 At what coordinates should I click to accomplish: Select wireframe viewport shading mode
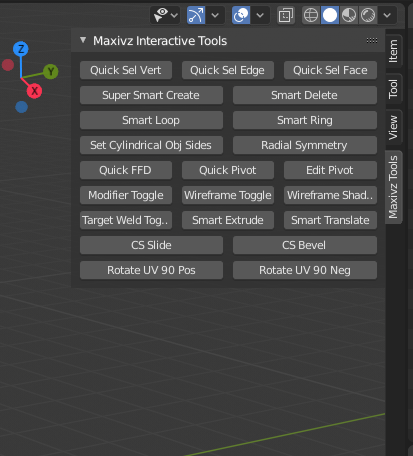(311, 15)
